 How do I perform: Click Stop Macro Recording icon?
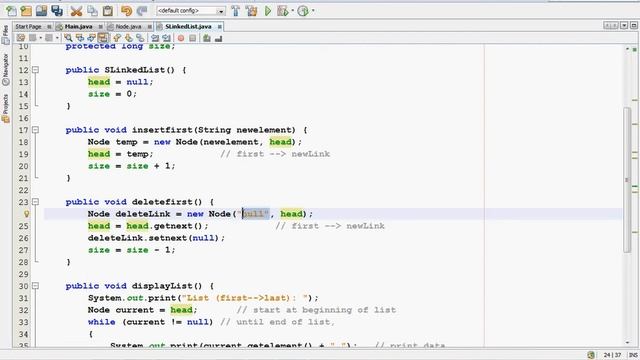(x=192, y=38)
